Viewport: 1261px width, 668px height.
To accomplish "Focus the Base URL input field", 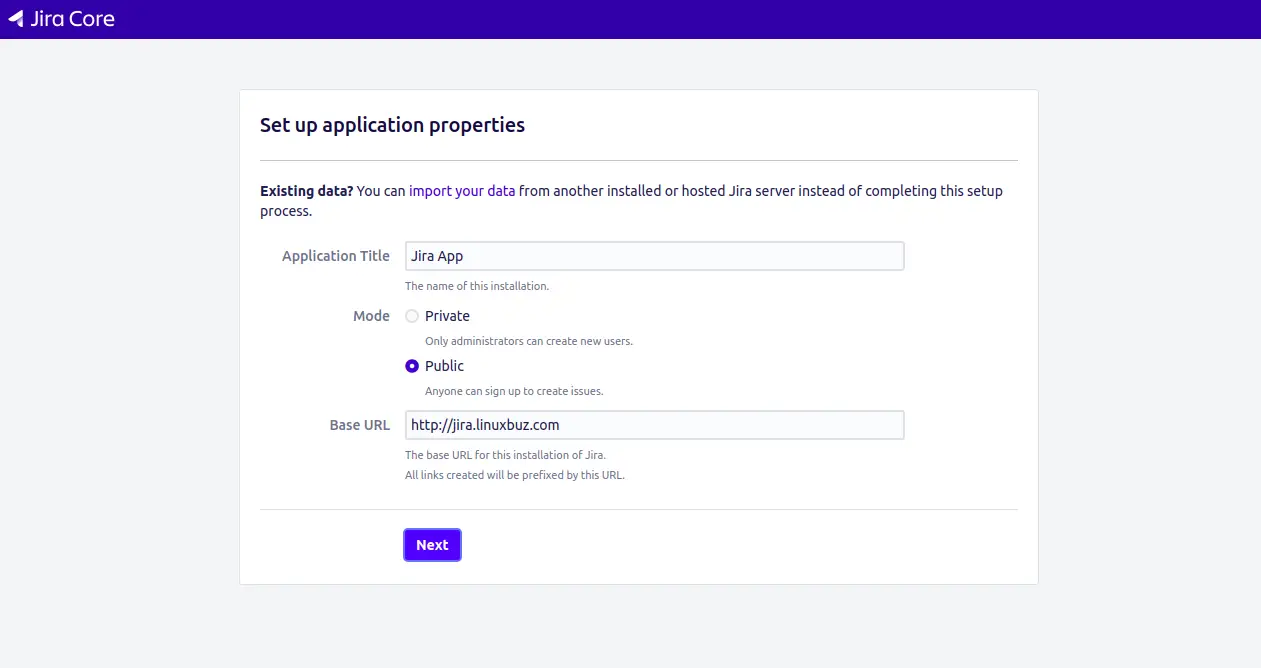I will click(654, 425).
